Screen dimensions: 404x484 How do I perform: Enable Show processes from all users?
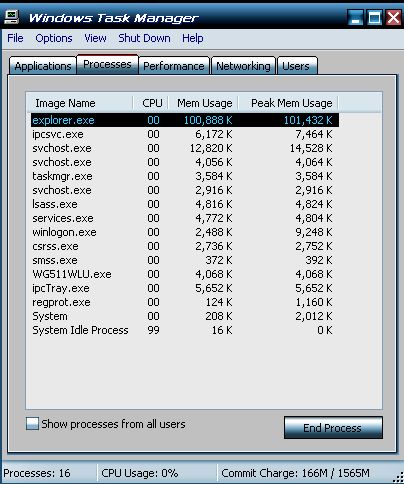click(32, 423)
